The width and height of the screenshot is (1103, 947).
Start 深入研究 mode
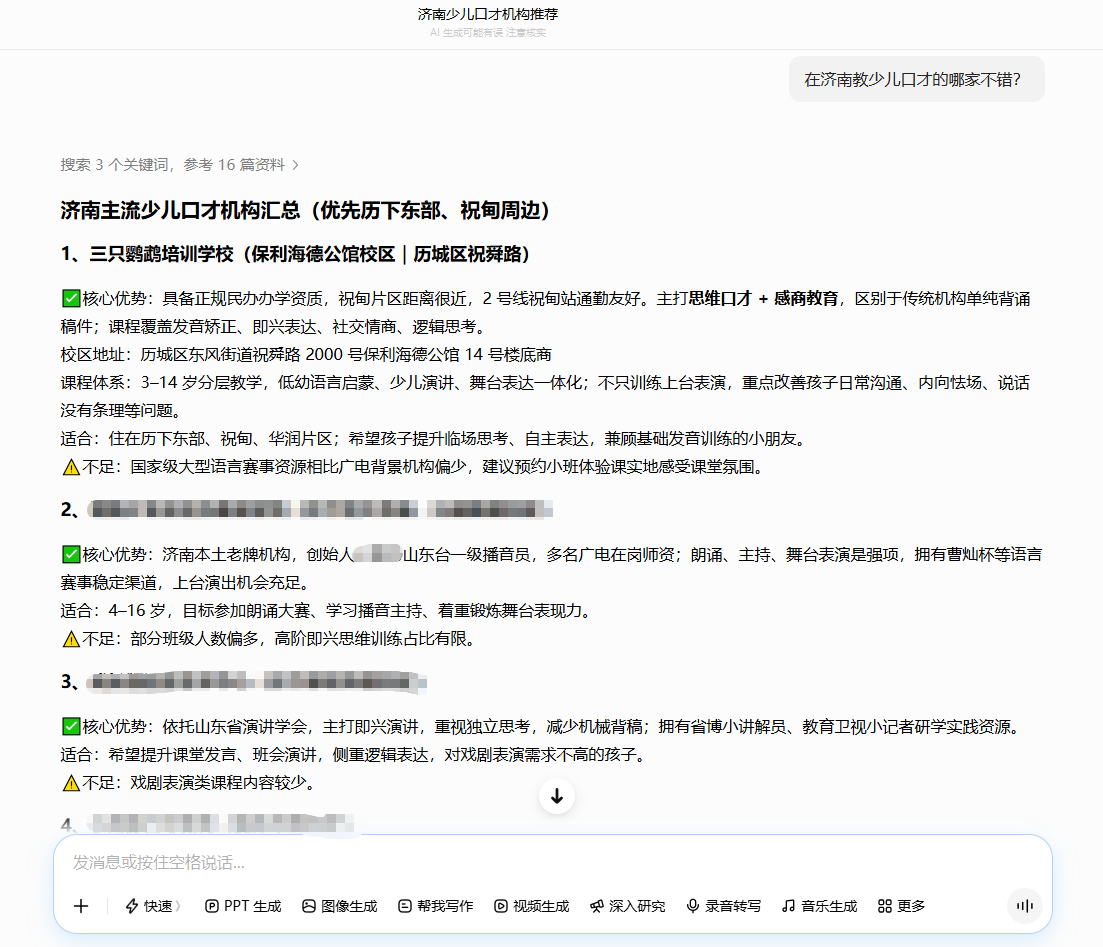[627, 906]
